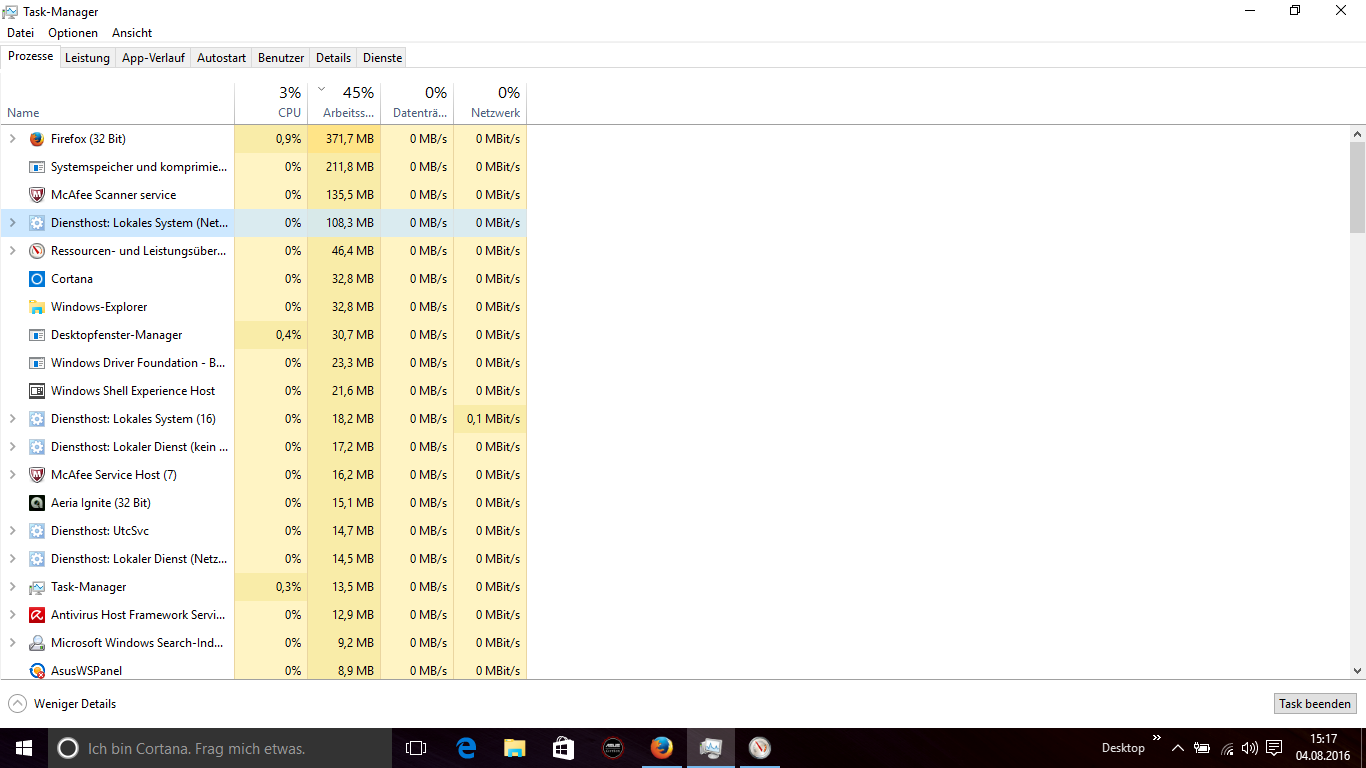Click the volume speaker tray icon
Image resolution: width=1366 pixels, height=768 pixels.
1249,748
